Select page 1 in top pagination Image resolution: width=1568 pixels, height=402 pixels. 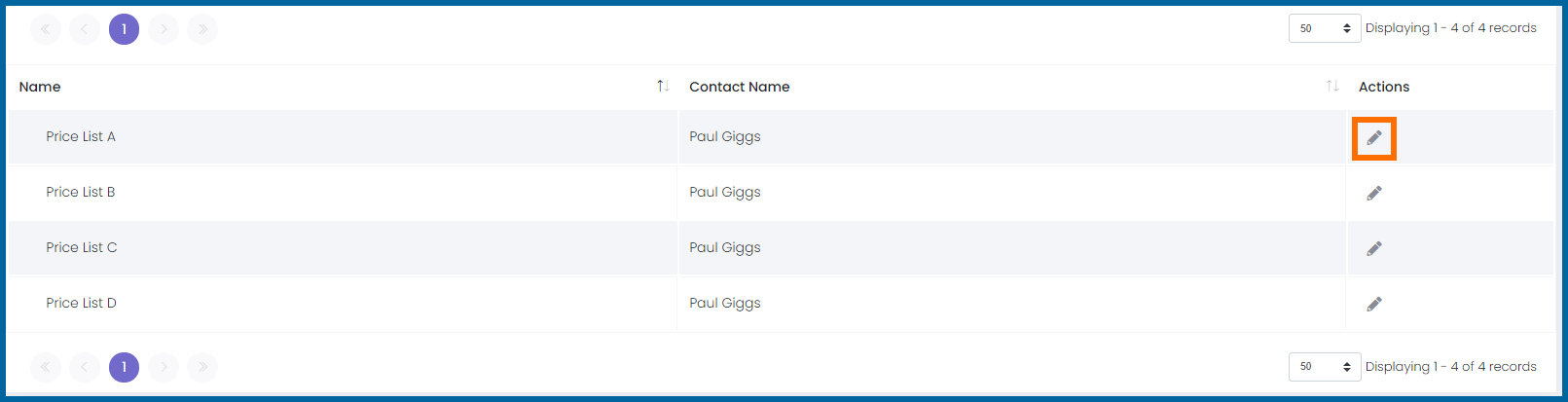point(124,29)
